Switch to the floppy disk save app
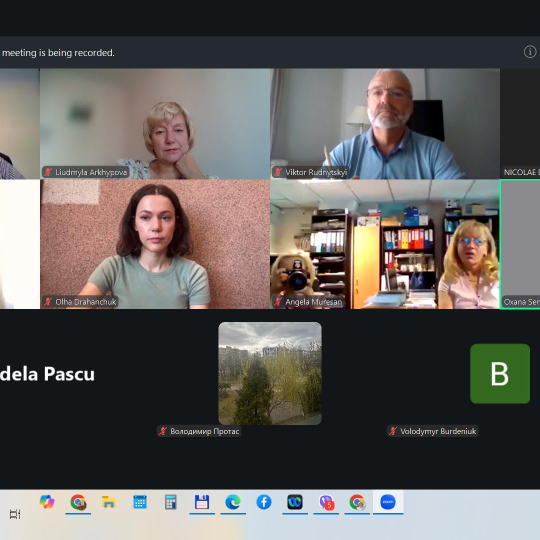This screenshot has height=540, width=540. [x=202, y=502]
